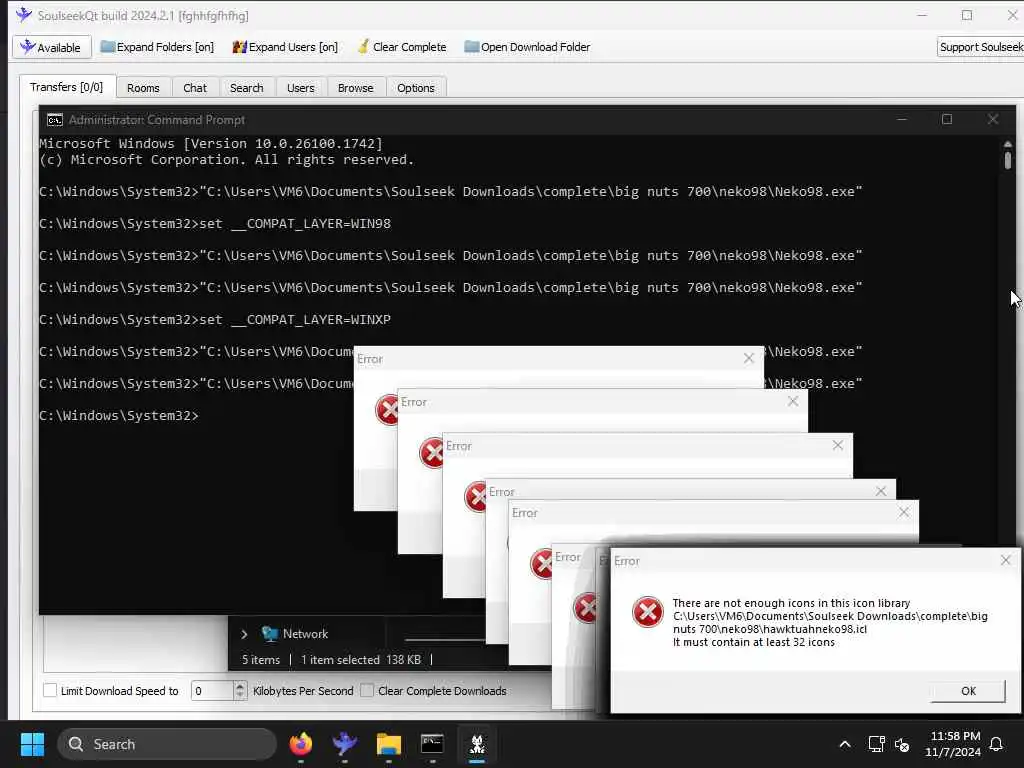Click the download speed value field
Screen dimensions: 1024x768
[x=212, y=690]
